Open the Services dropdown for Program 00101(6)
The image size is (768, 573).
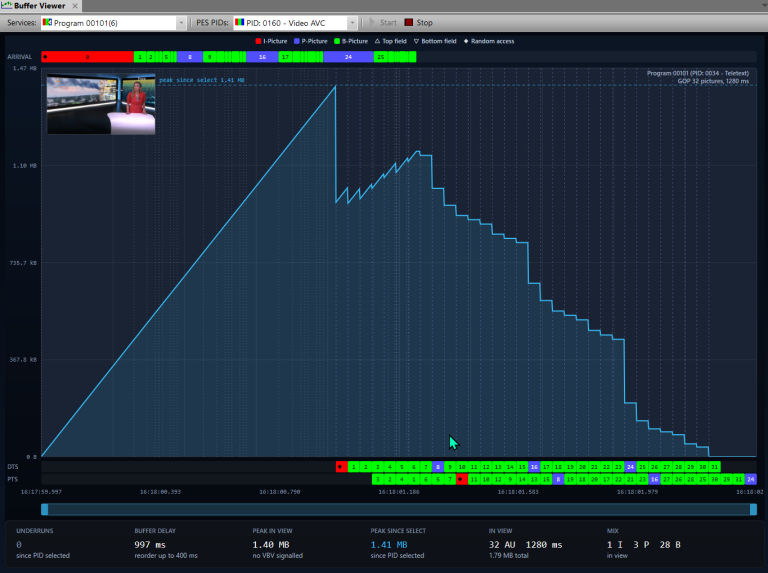pyautogui.click(x=181, y=23)
